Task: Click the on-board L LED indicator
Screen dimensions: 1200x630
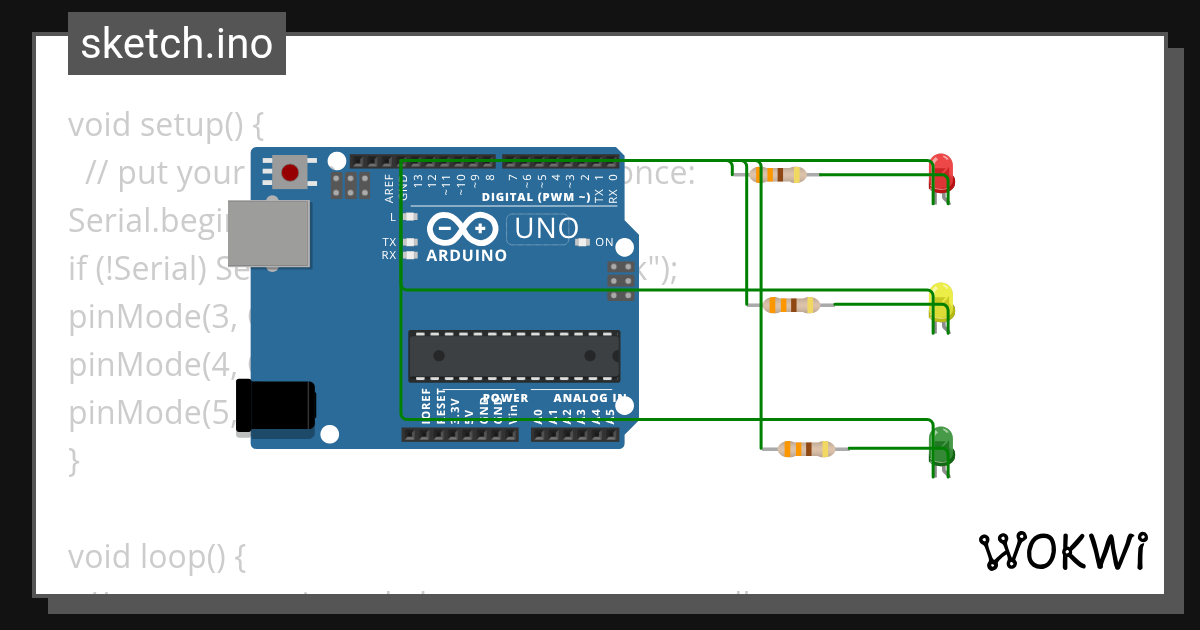Action: pos(409,215)
